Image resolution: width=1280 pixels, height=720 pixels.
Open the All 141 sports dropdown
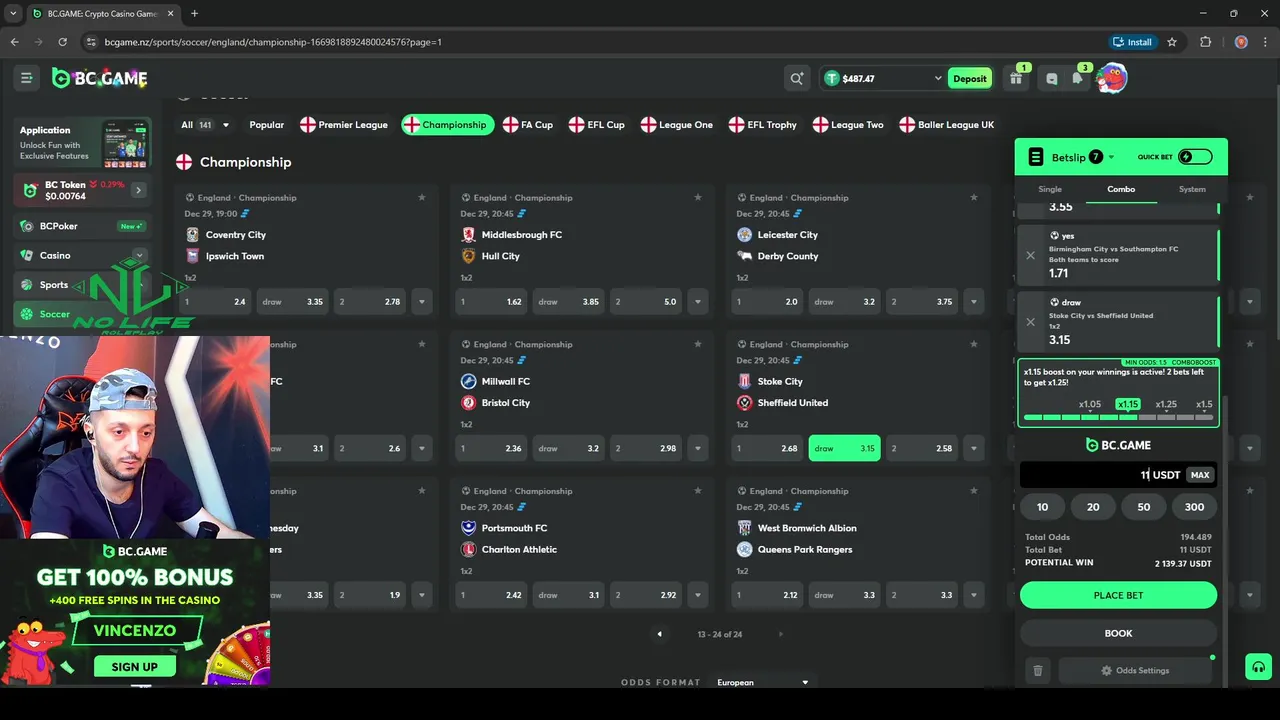point(205,125)
